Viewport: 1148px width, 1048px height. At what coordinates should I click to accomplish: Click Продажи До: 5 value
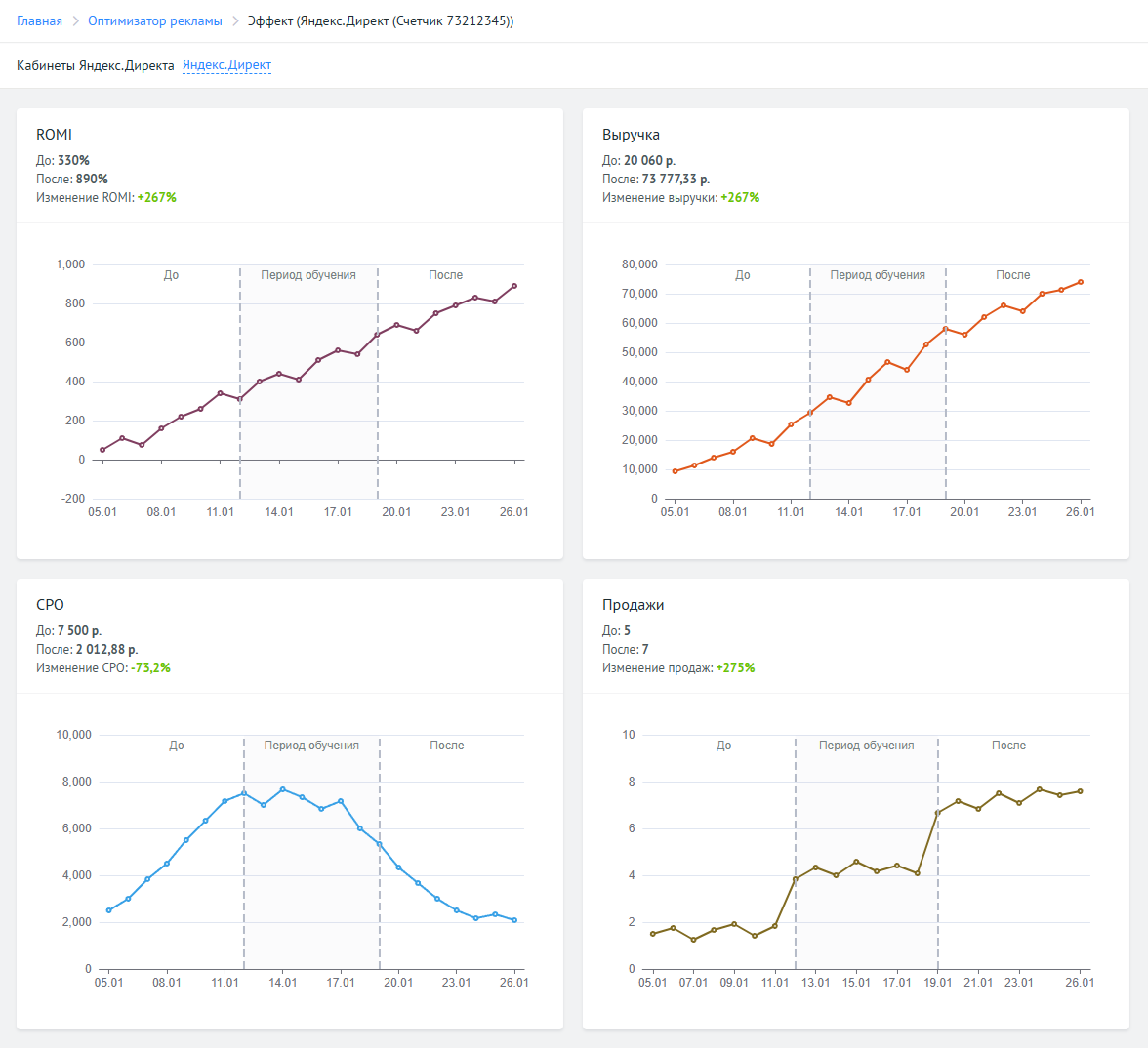[x=627, y=630]
